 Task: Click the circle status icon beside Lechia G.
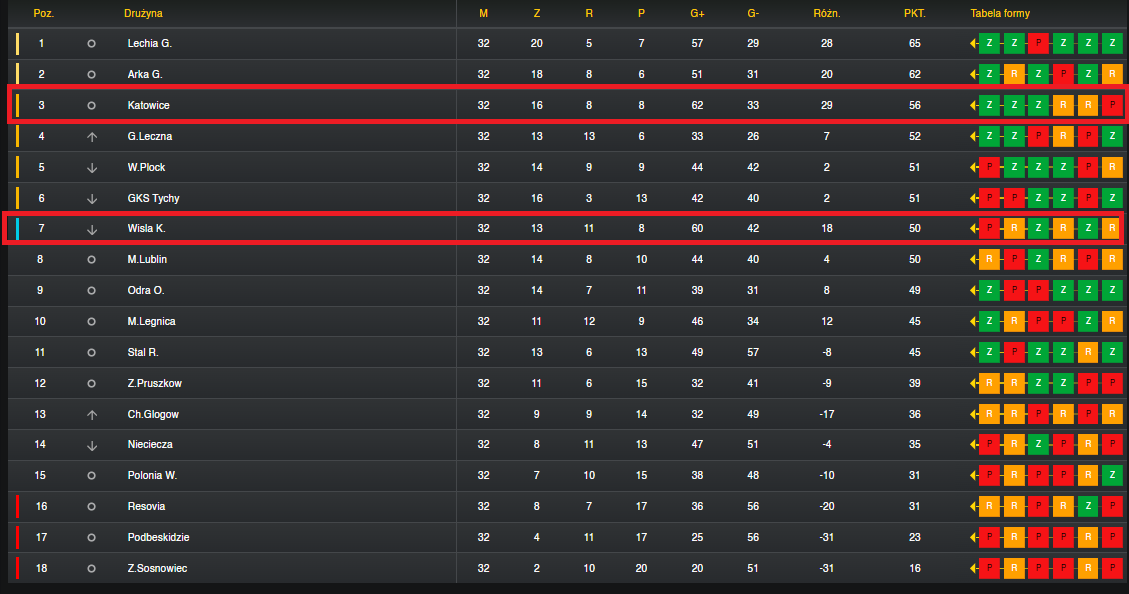tap(91, 43)
